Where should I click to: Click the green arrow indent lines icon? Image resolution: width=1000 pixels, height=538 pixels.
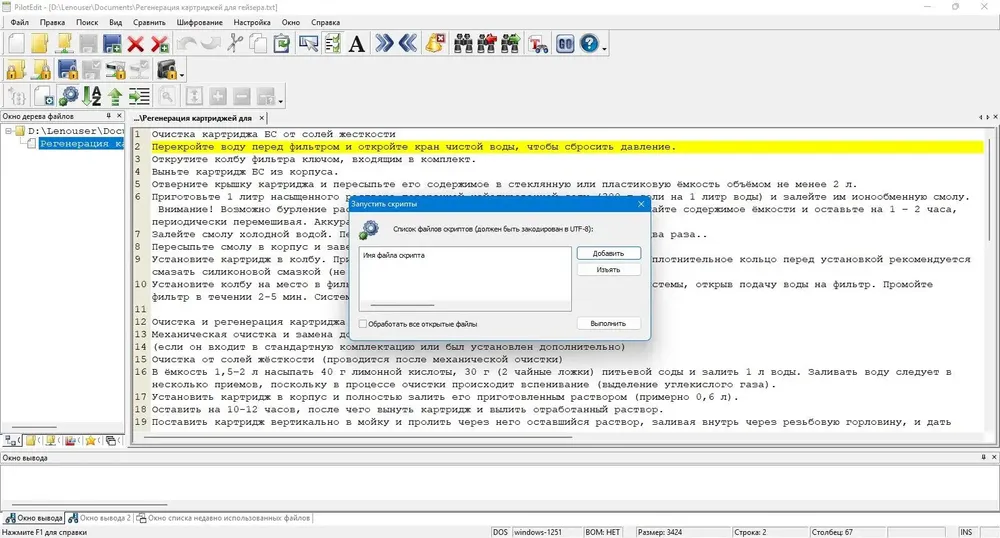click(x=139, y=96)
